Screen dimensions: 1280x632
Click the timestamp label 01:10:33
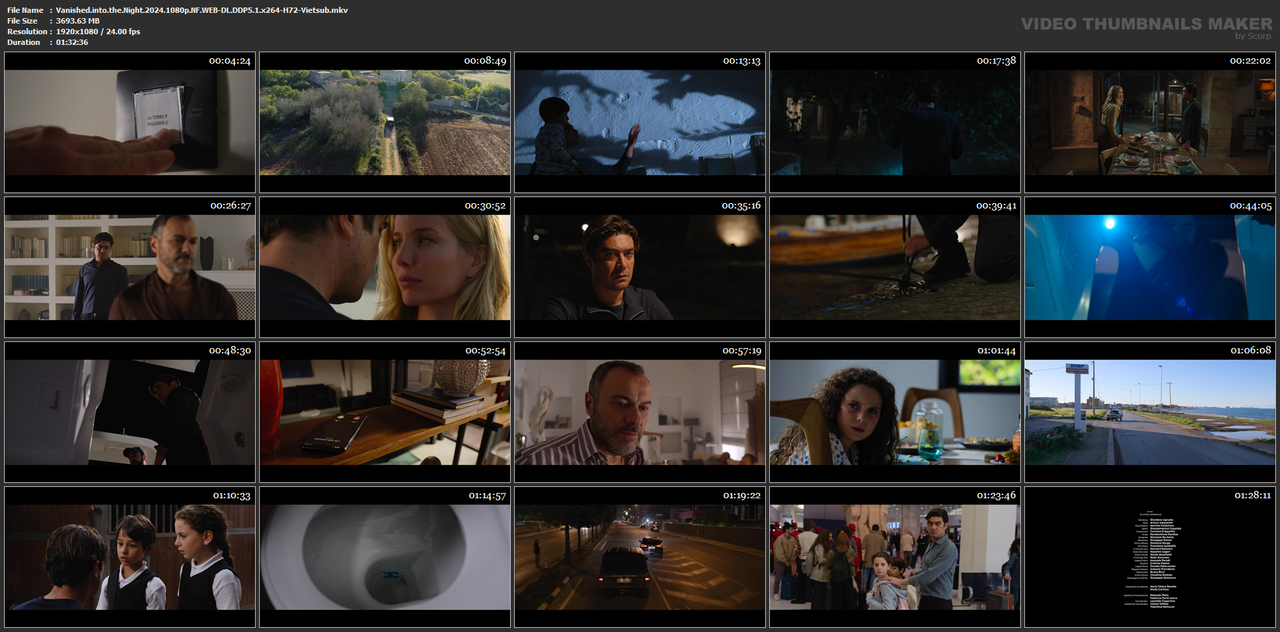[230, 496]
